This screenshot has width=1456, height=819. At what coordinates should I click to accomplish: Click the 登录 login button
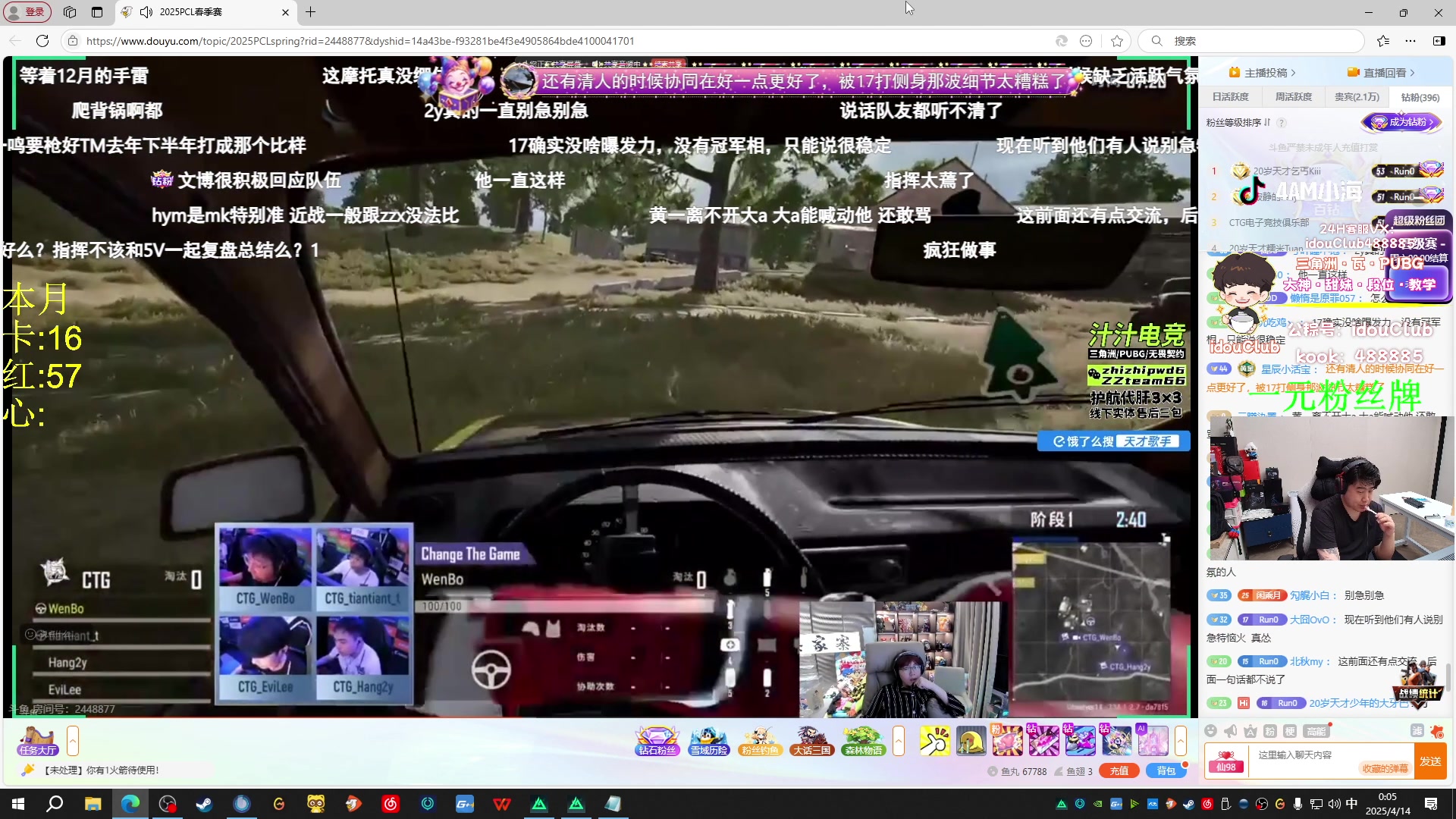27,12
